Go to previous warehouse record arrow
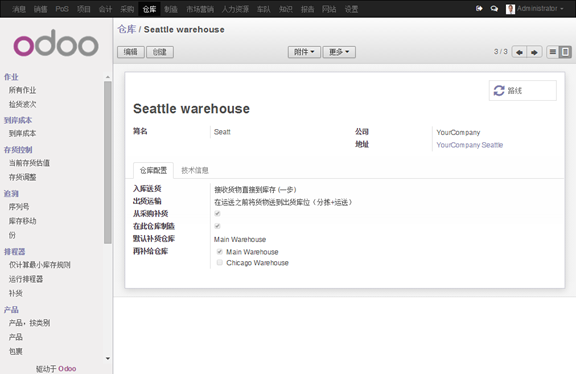The width and height of the screenshot is (576, 374). pyautogui.click(x=519, y=52)
